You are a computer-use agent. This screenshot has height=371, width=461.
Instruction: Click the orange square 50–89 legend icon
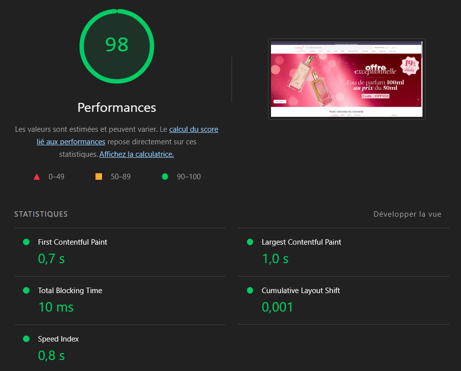click(99, 176)
